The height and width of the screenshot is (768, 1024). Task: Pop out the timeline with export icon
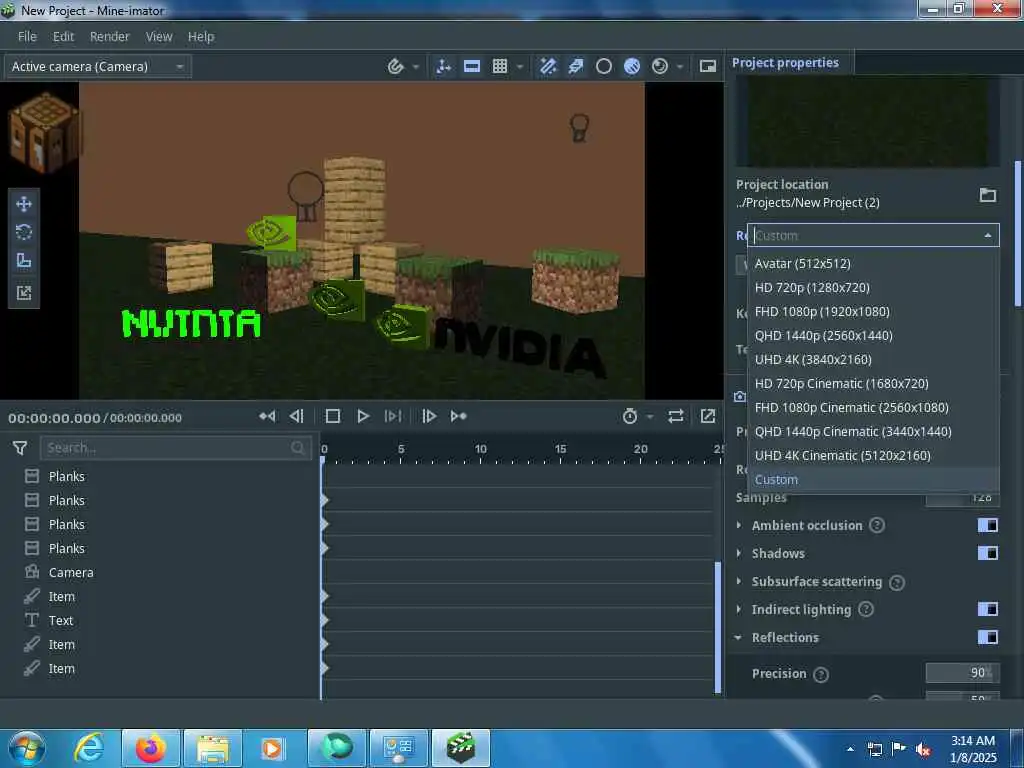tap(708, 416)
